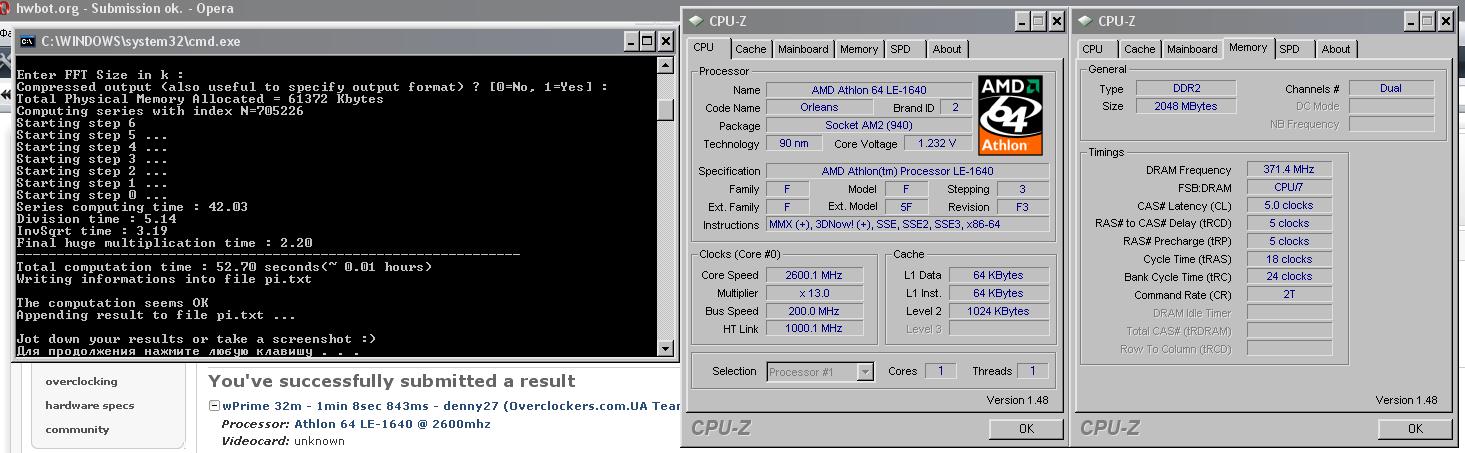Click the Revision value 'F3'

click(1021, 207)
